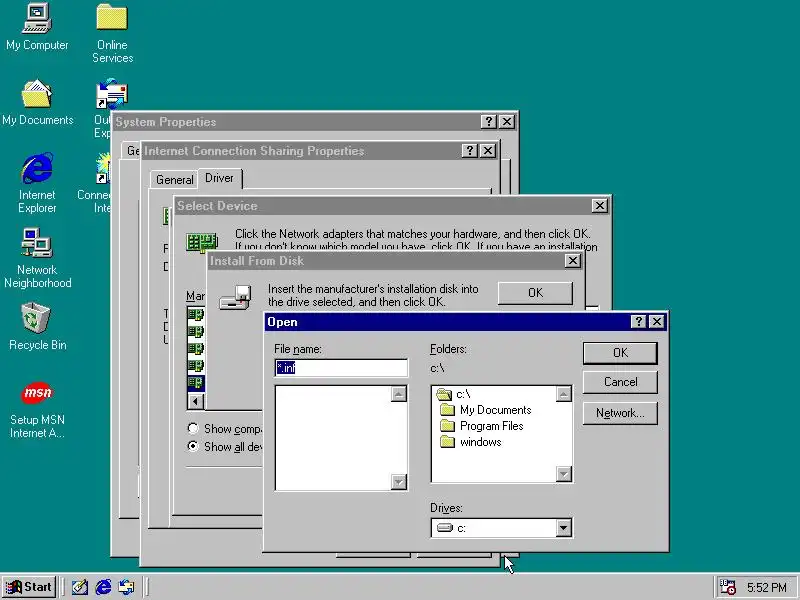
Task: Select the Program Files folder name
Action: [x=491, y=426]
